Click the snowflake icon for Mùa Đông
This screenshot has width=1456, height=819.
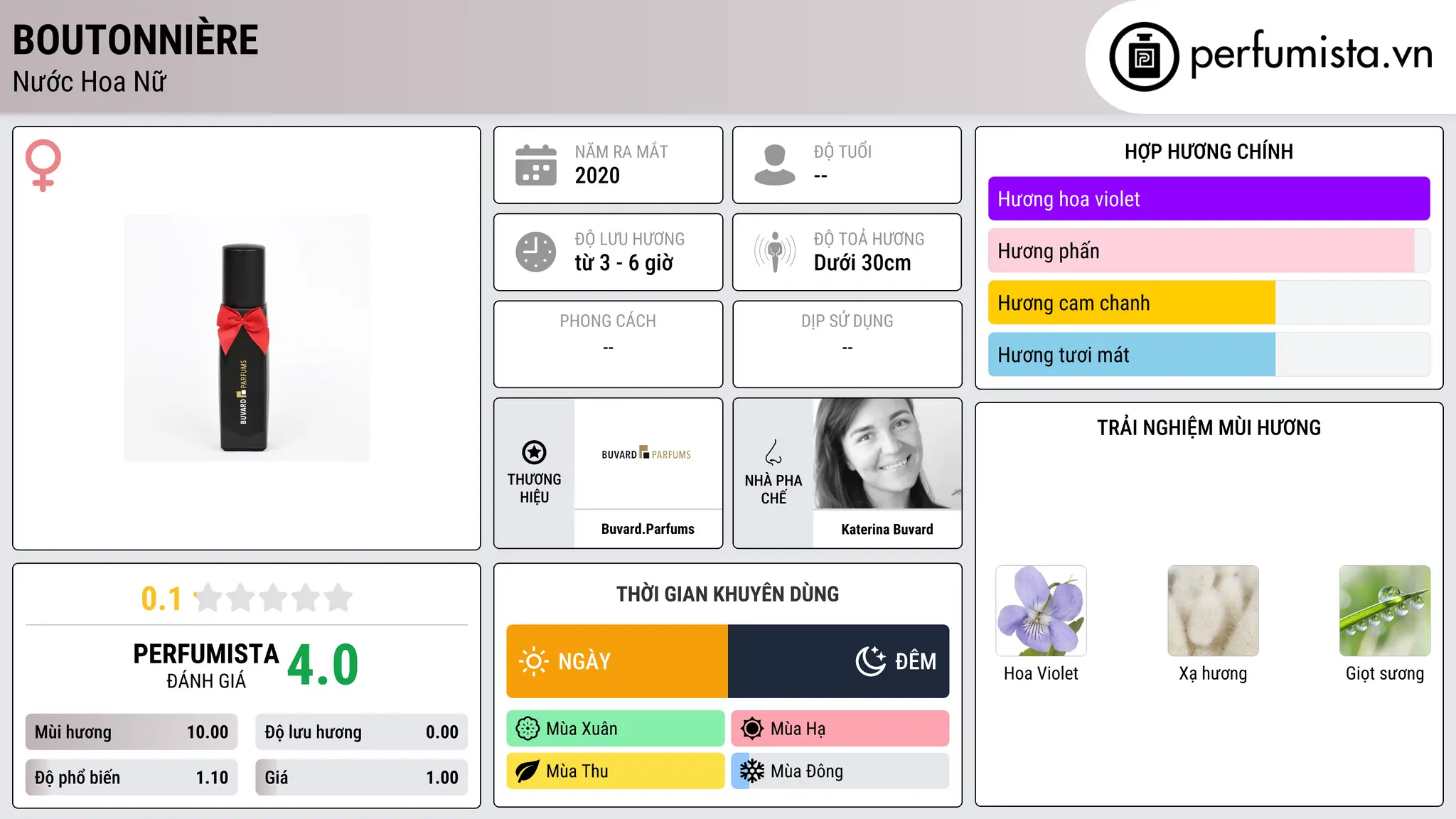(751, 771)
